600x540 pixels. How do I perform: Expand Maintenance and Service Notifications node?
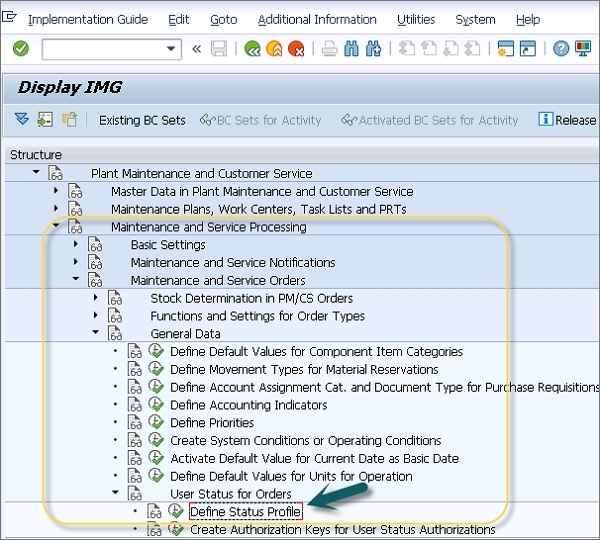(75, 261)
